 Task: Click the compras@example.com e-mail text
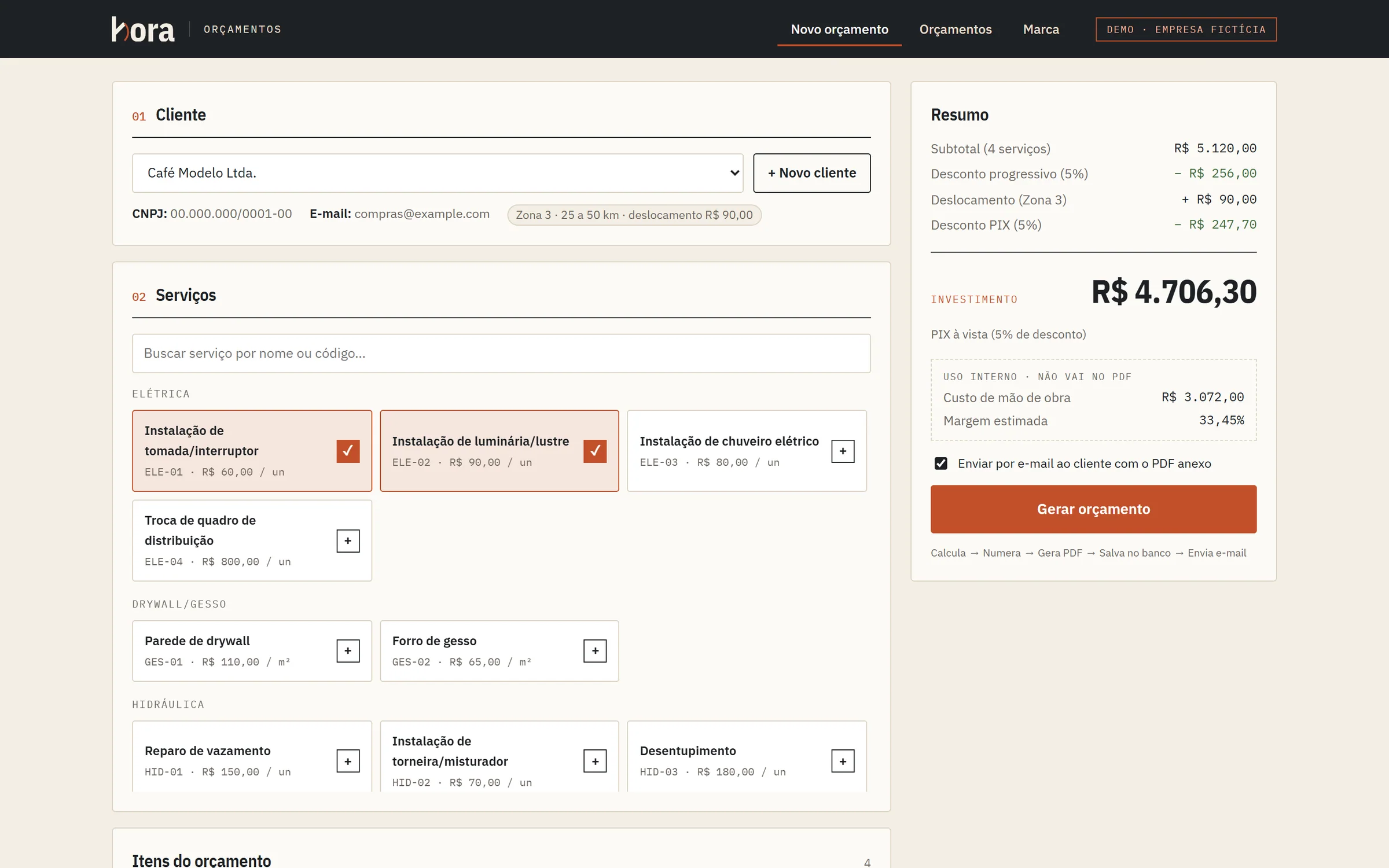click(422, 214)
